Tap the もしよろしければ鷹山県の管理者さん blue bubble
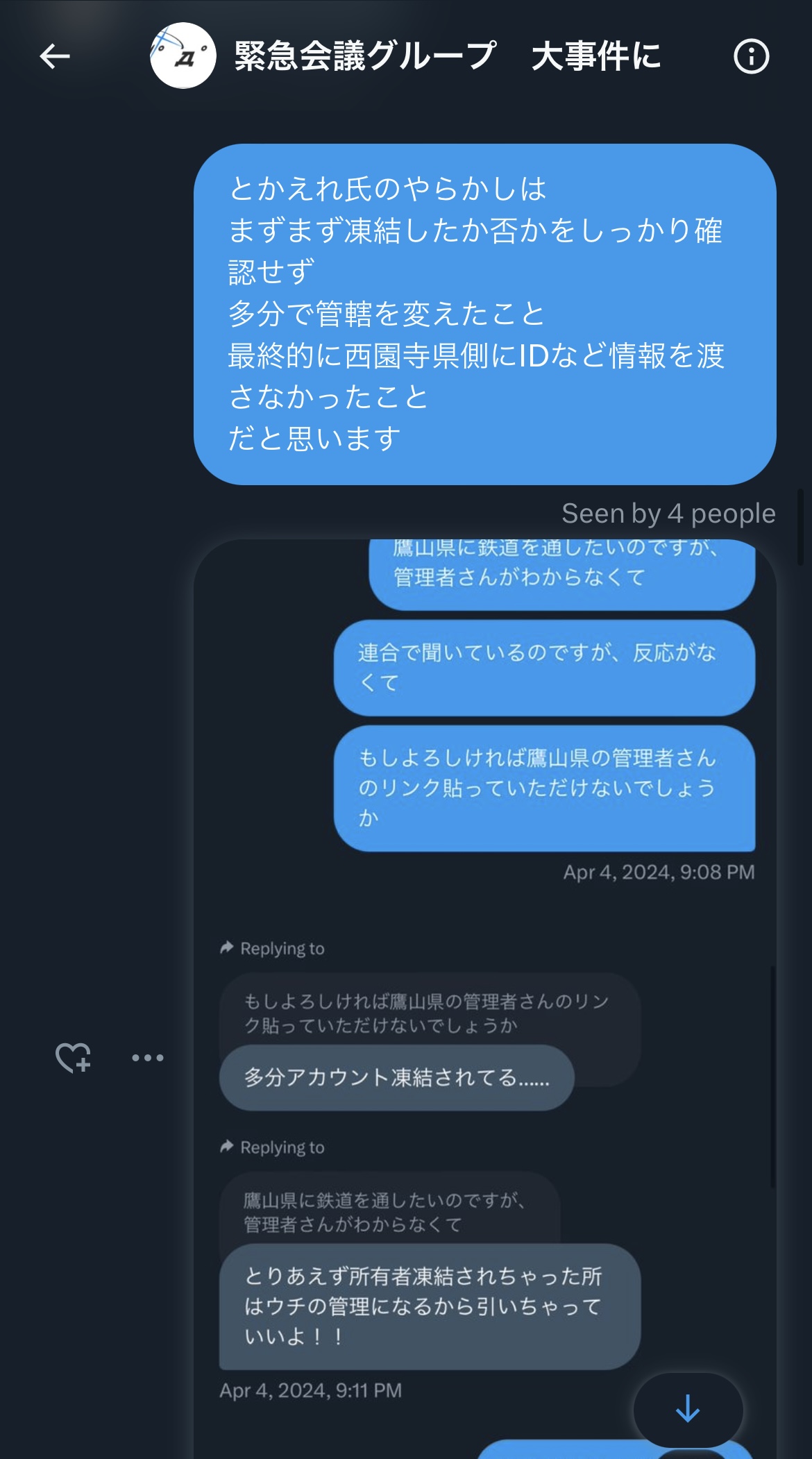This screenshot has height=1459, width=812. click(544, 788)
